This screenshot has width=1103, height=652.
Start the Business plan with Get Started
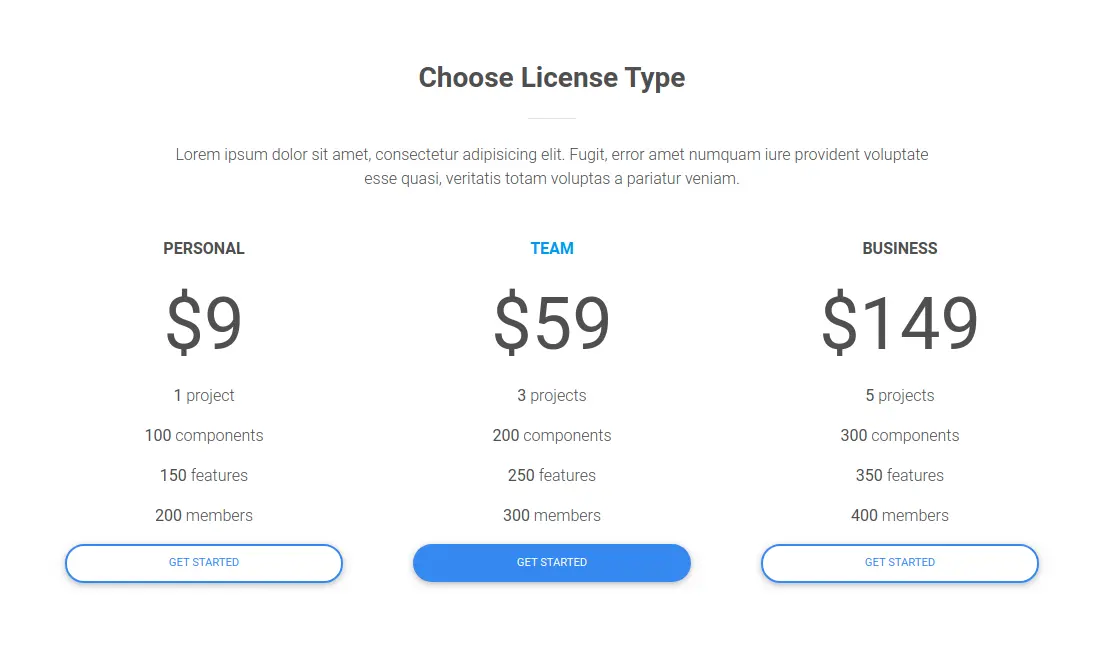pos(899,563)
